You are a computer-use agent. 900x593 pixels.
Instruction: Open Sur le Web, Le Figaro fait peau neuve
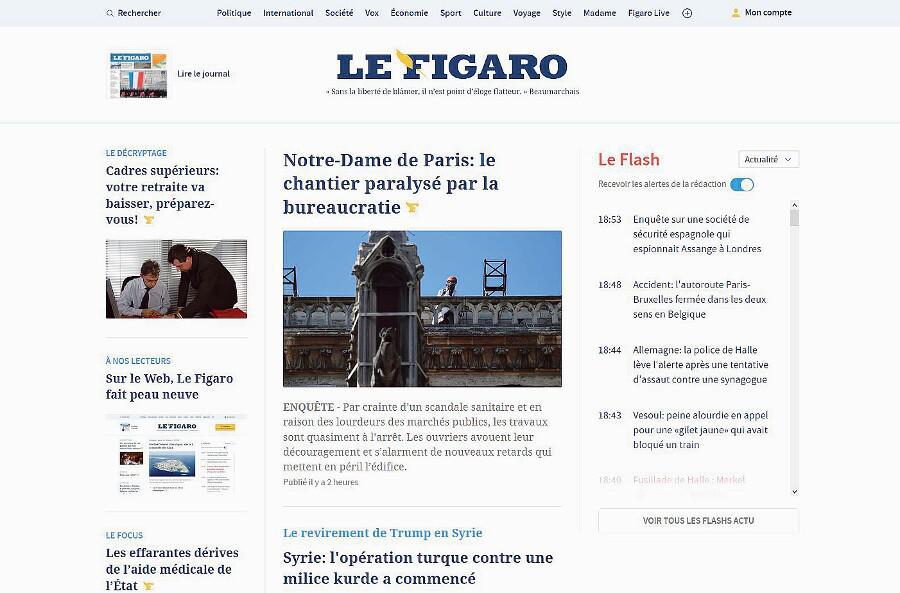pos(169,386)
